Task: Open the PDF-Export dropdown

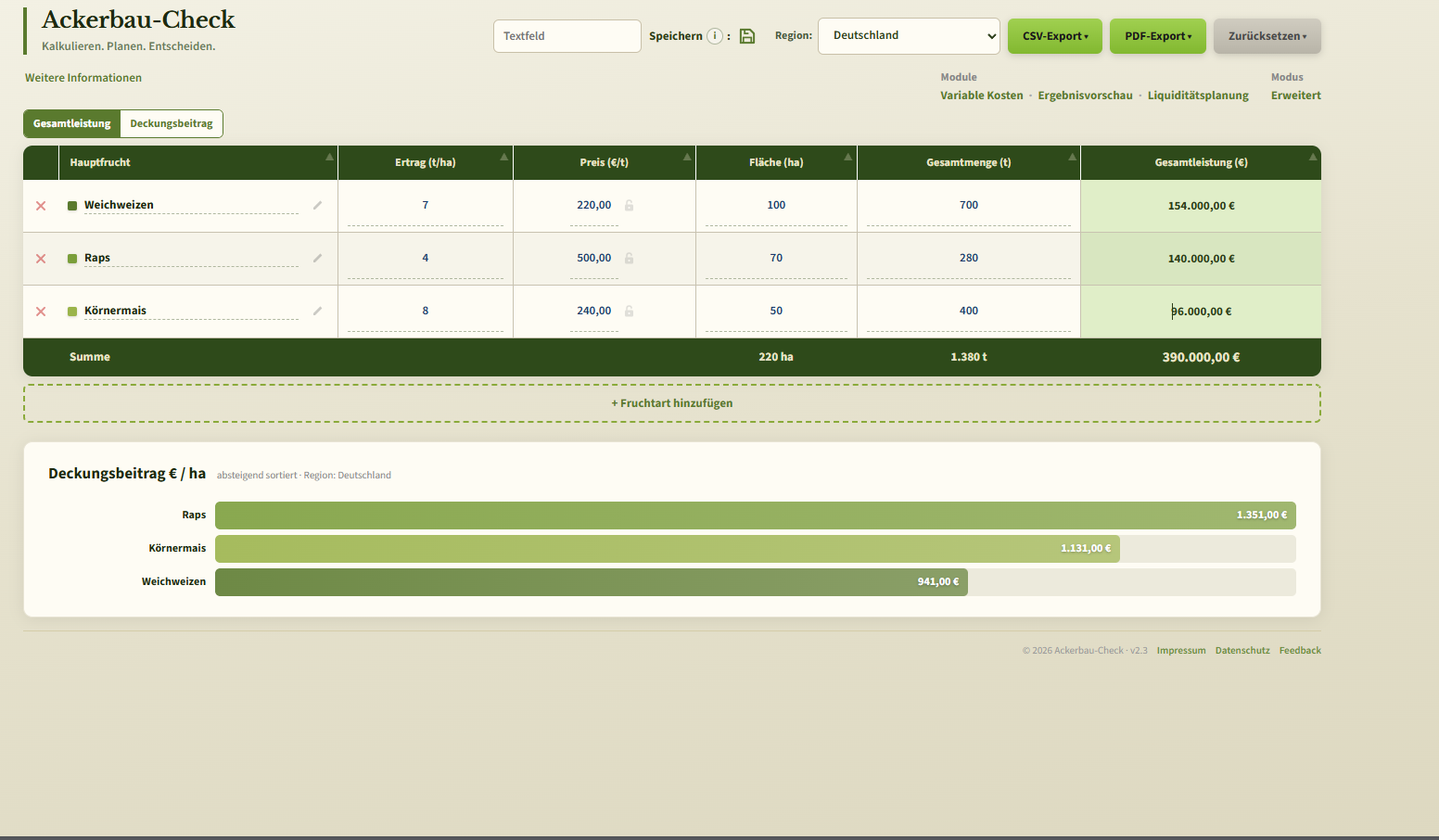Action: coord(1158,36)
